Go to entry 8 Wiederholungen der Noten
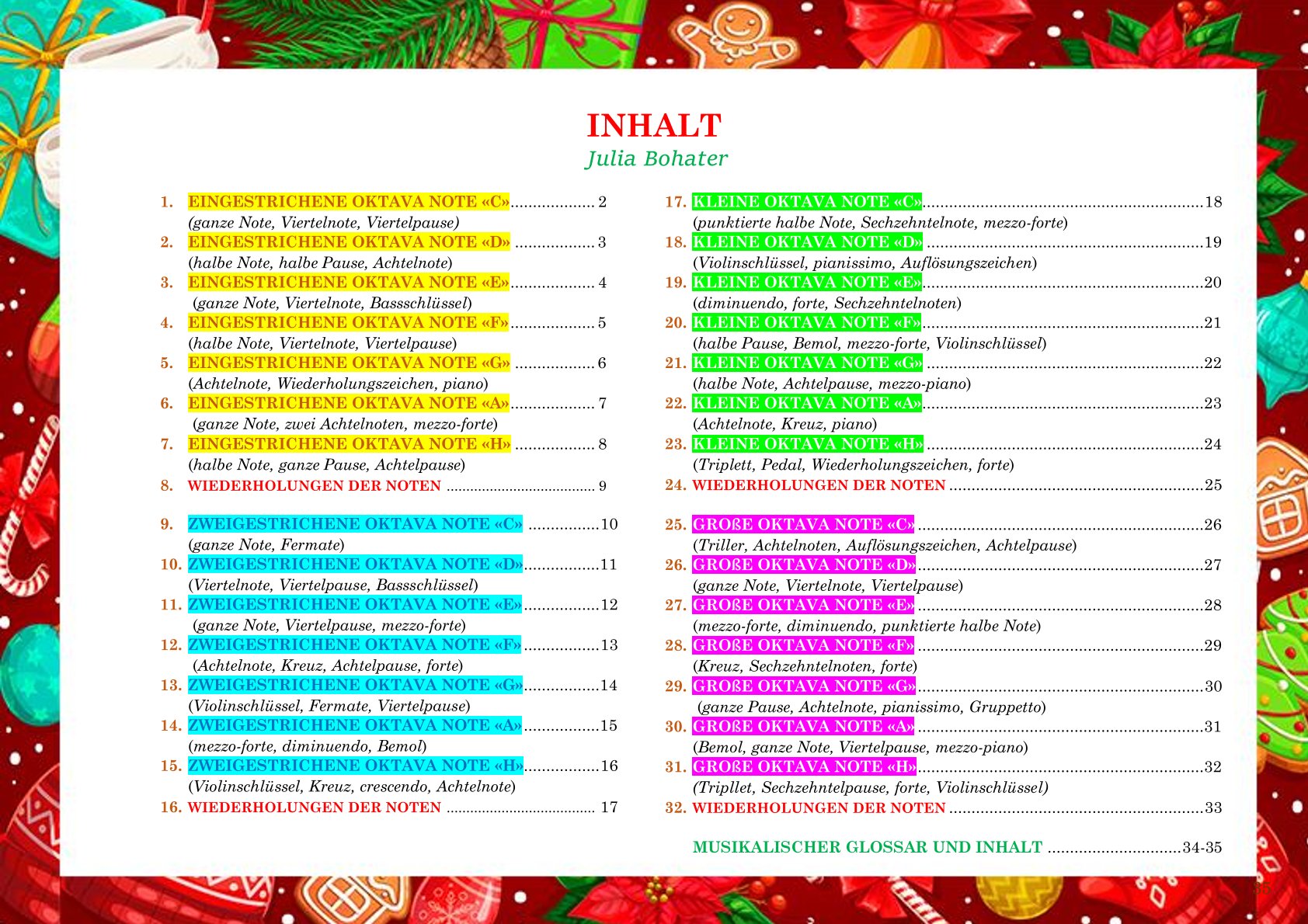The height and width of the screenshot is (924, 1308). pyautogui.click(x=314, y=486)
